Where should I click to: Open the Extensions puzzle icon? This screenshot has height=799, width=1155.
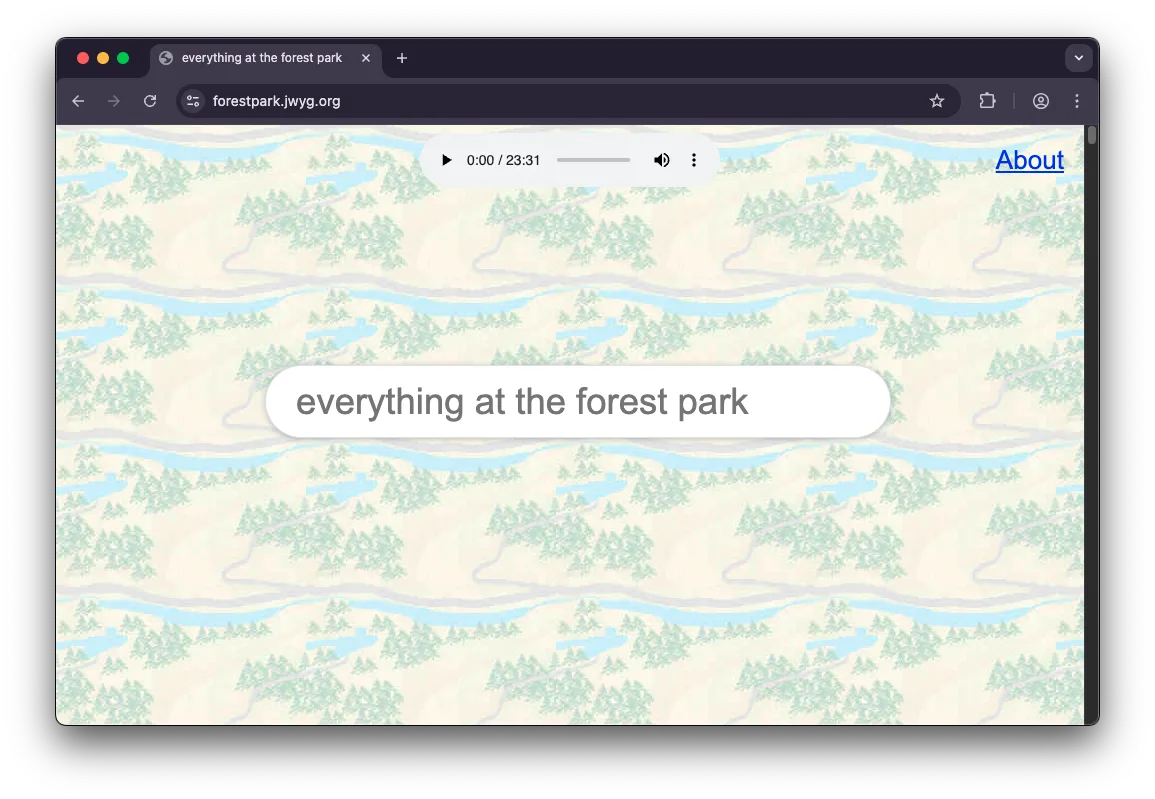click(x=987, y=101)
